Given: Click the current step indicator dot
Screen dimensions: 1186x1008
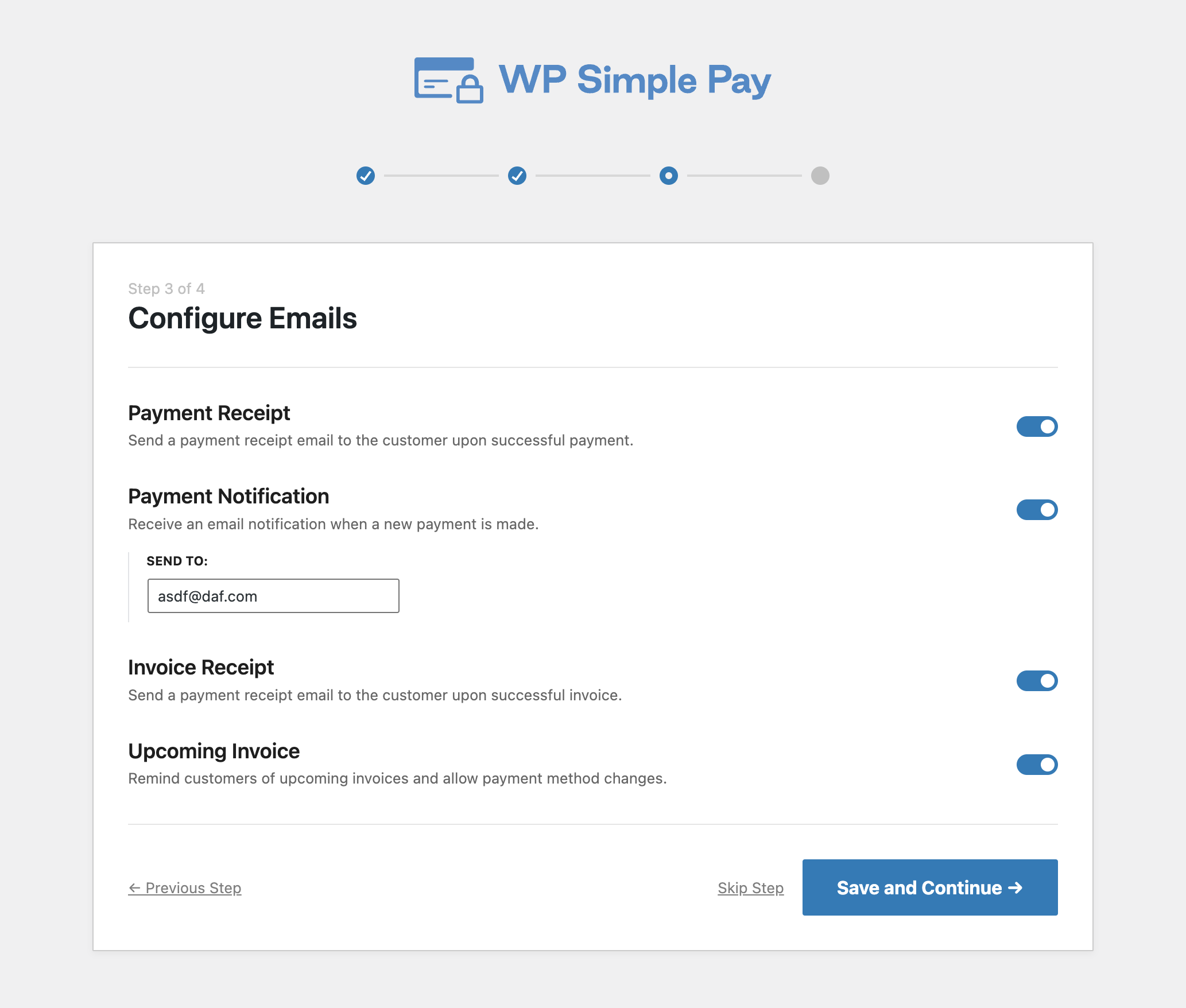Looking at the screenshot, I should 669,176.
